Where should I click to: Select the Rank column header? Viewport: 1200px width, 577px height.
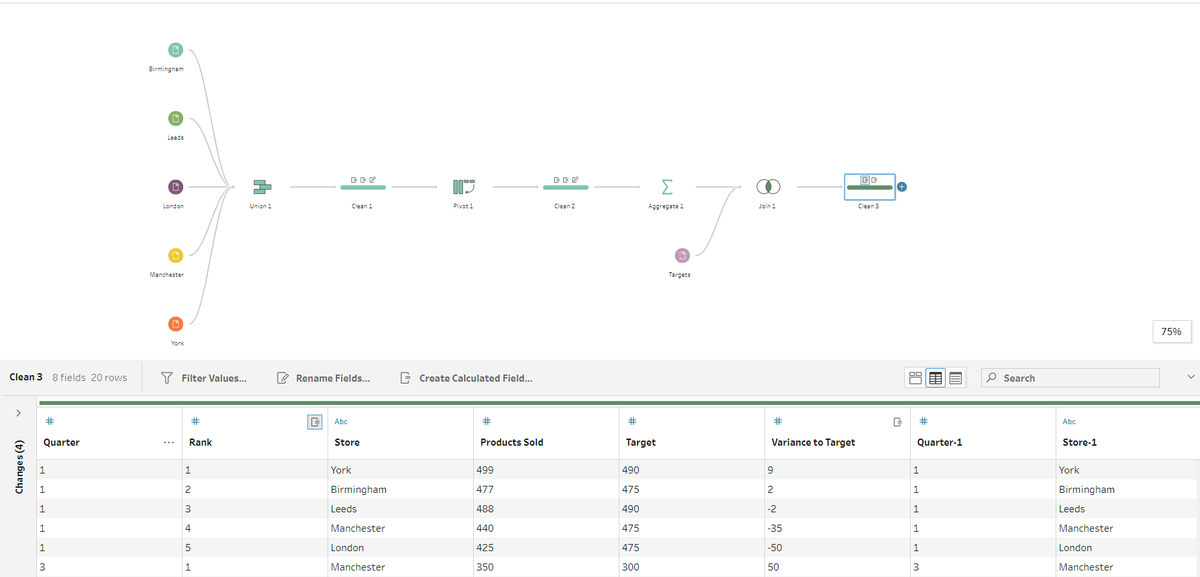click(200, 442)
